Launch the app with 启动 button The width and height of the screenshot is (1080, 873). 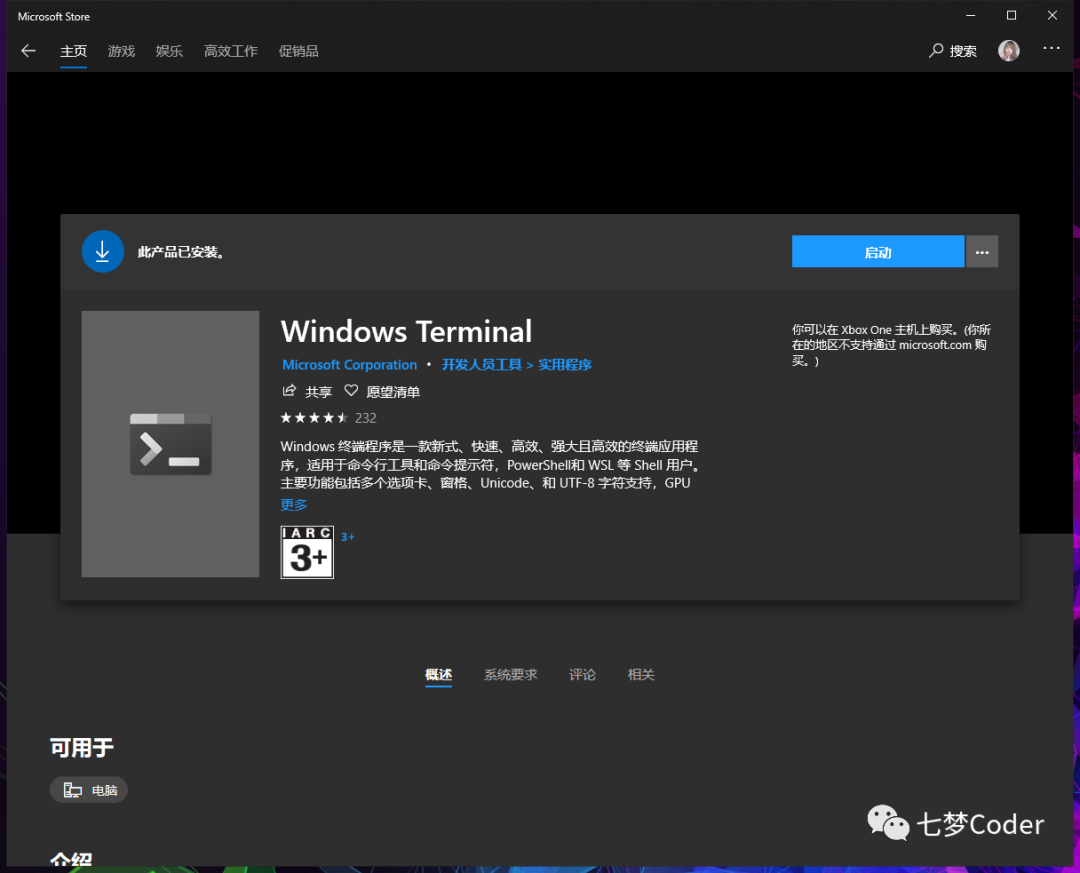coord(878,251)
